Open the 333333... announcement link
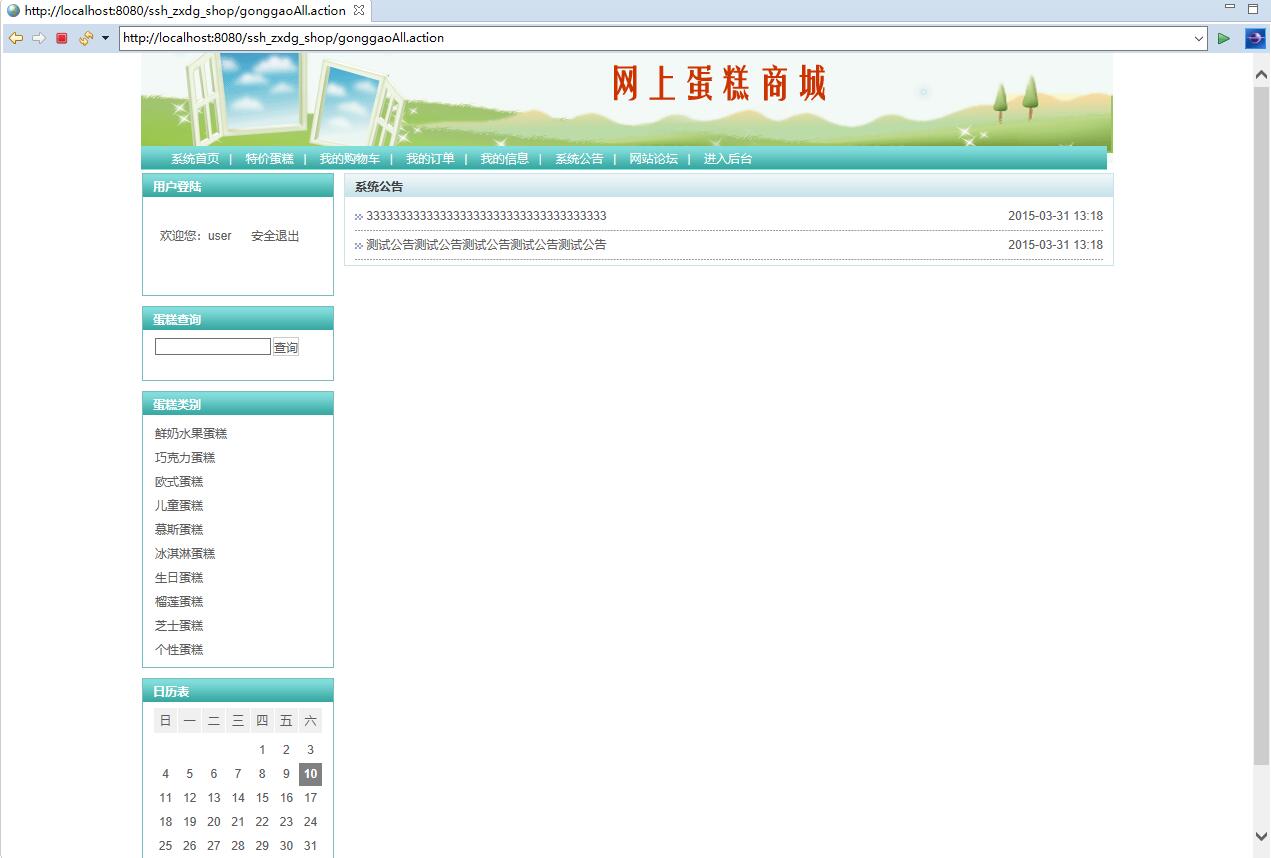1271x858 pixels. point(487,215)
